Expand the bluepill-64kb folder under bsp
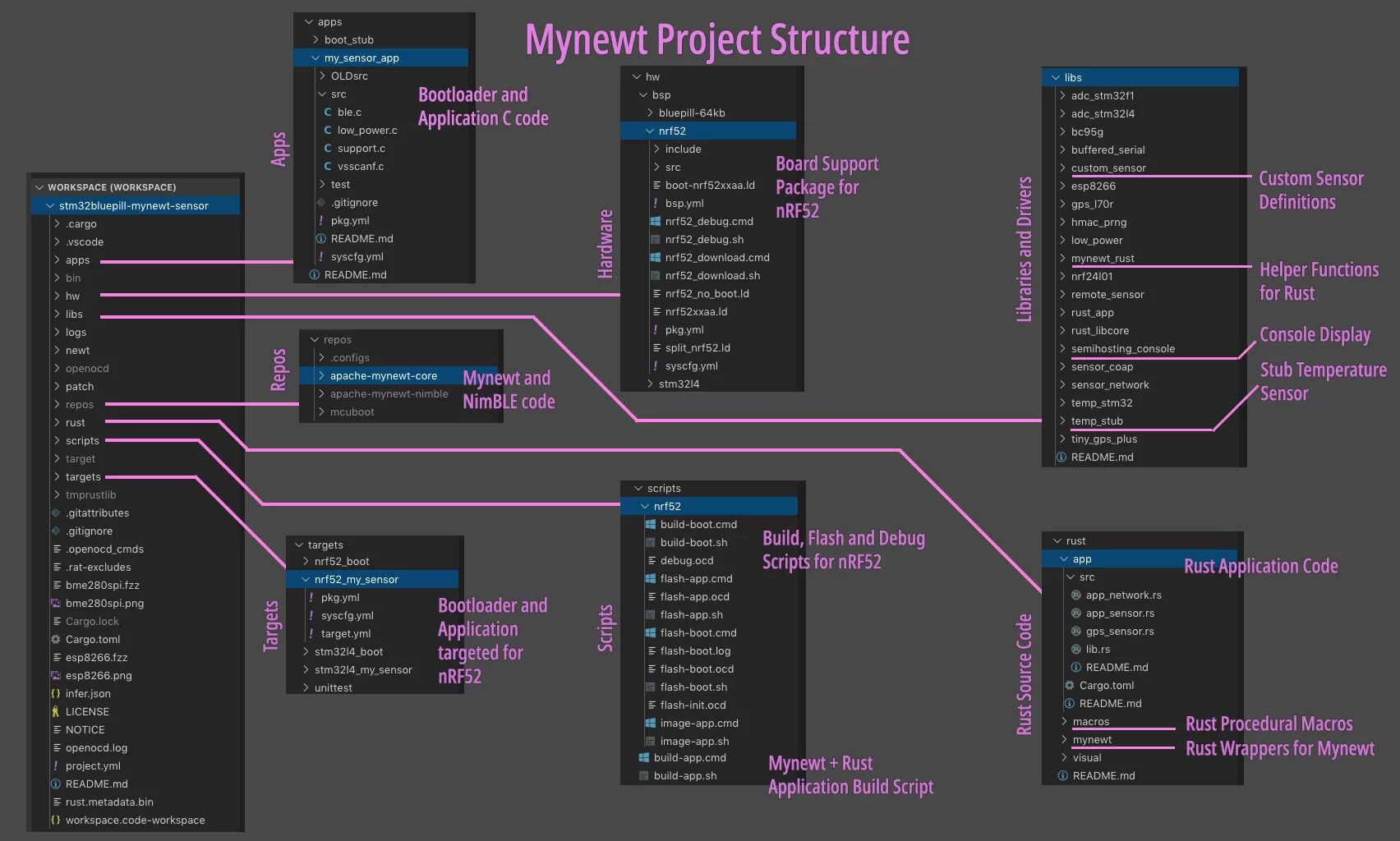 tap(650, 113)
